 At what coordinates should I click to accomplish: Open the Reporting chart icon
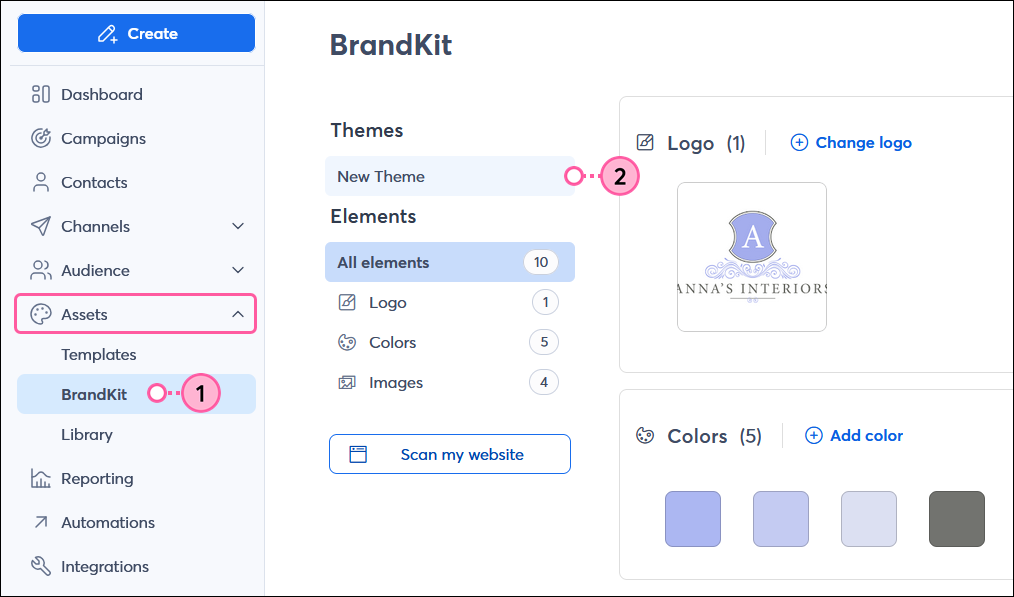click(x=38, y=478)
